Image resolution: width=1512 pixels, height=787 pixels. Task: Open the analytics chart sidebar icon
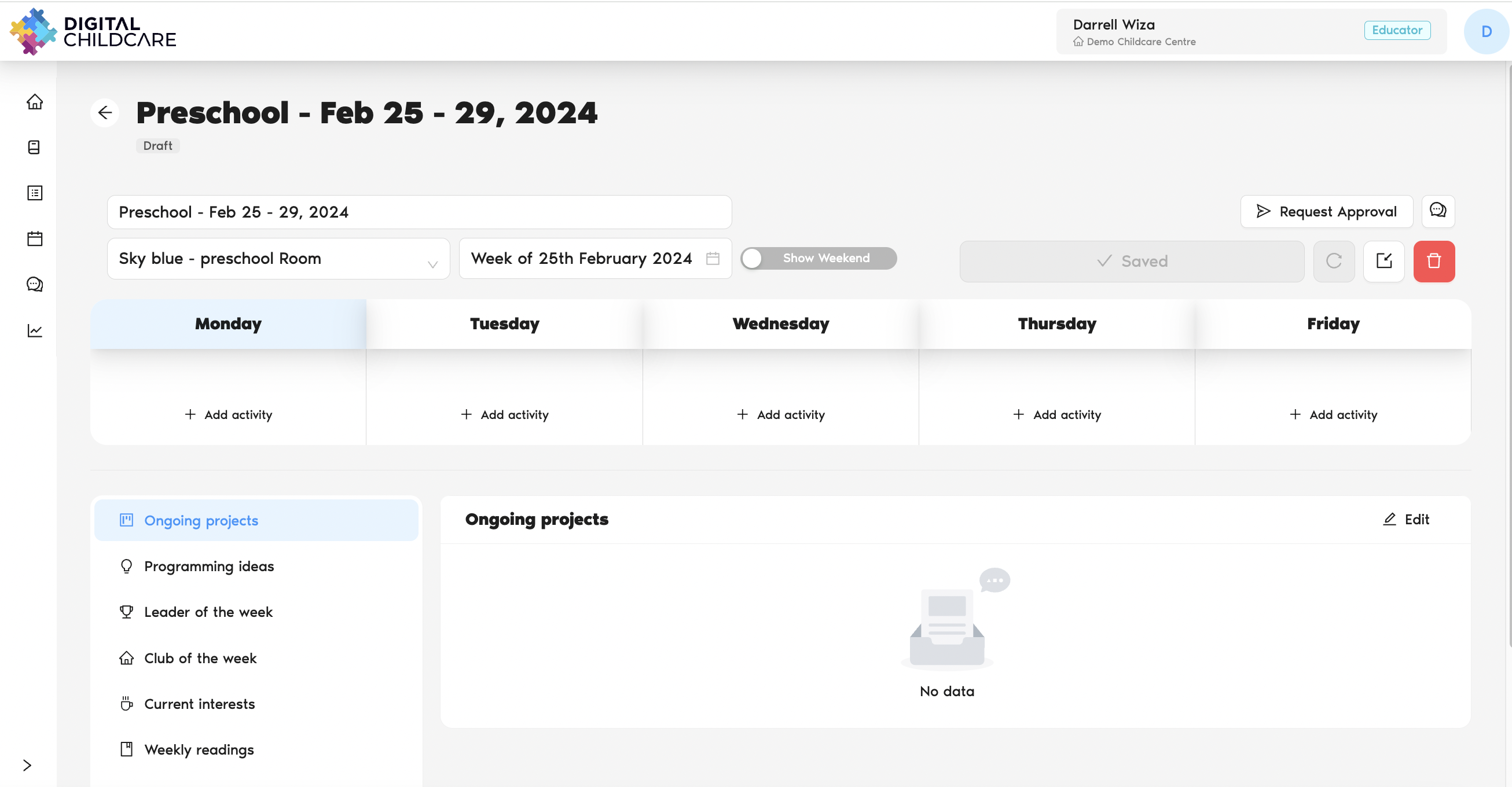(x=35, y=330)
